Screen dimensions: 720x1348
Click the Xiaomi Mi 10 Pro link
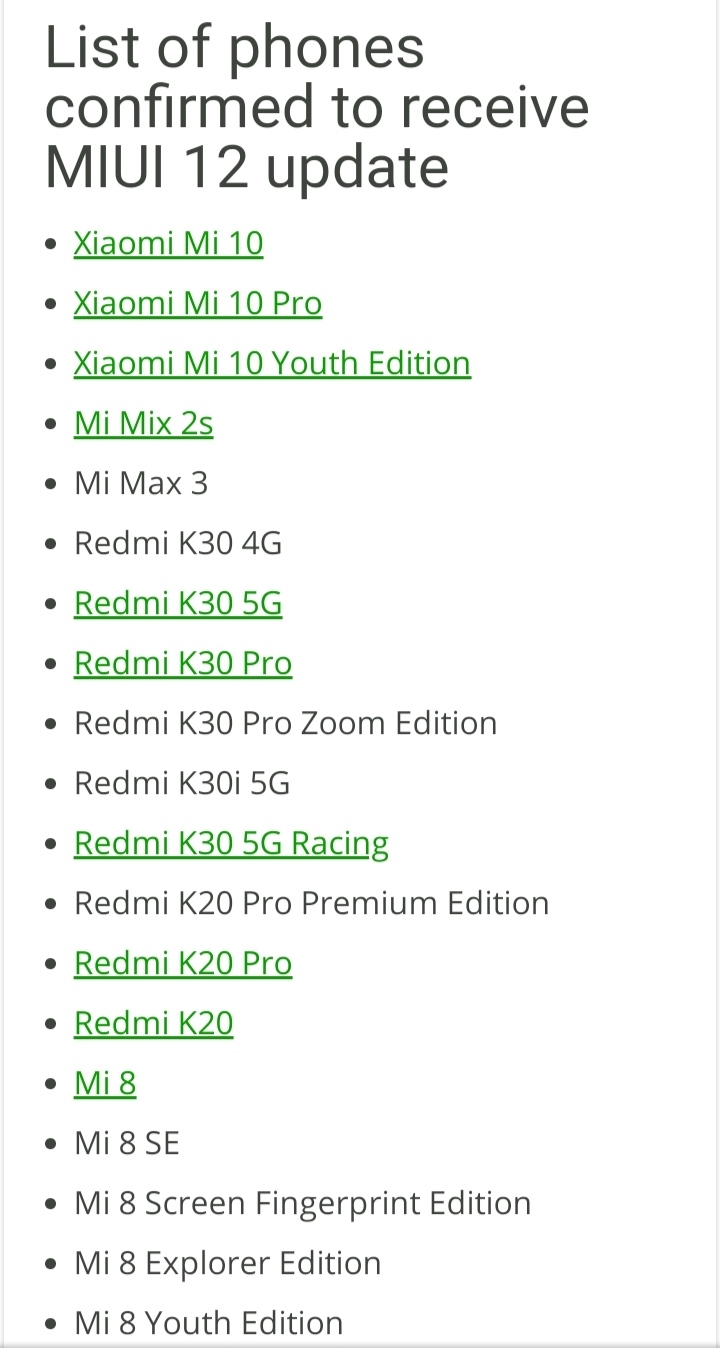tap(198, 303)
